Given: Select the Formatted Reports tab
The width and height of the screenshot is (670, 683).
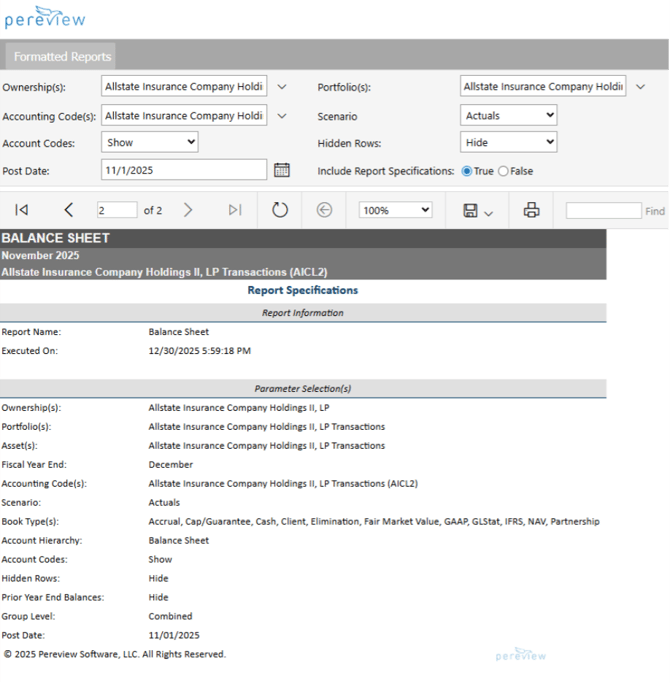Looking at the screenshot, I should tap(62, 56).
